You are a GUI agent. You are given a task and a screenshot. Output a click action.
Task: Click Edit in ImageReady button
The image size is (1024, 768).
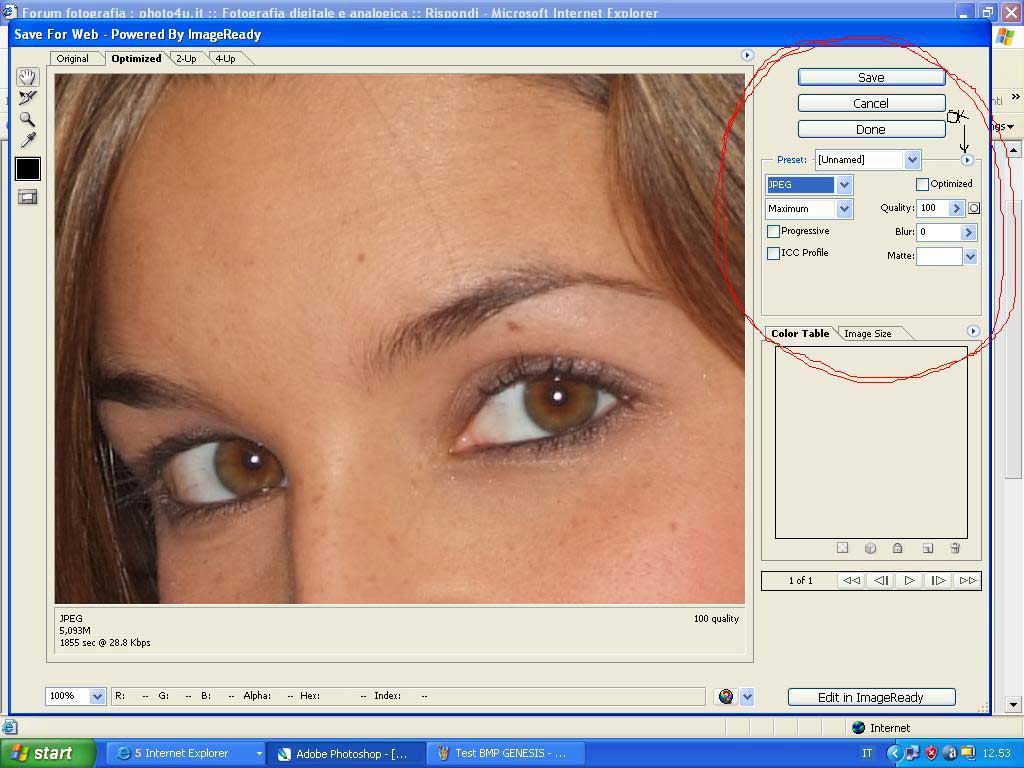pyautogui.click(x=871, y=697)
